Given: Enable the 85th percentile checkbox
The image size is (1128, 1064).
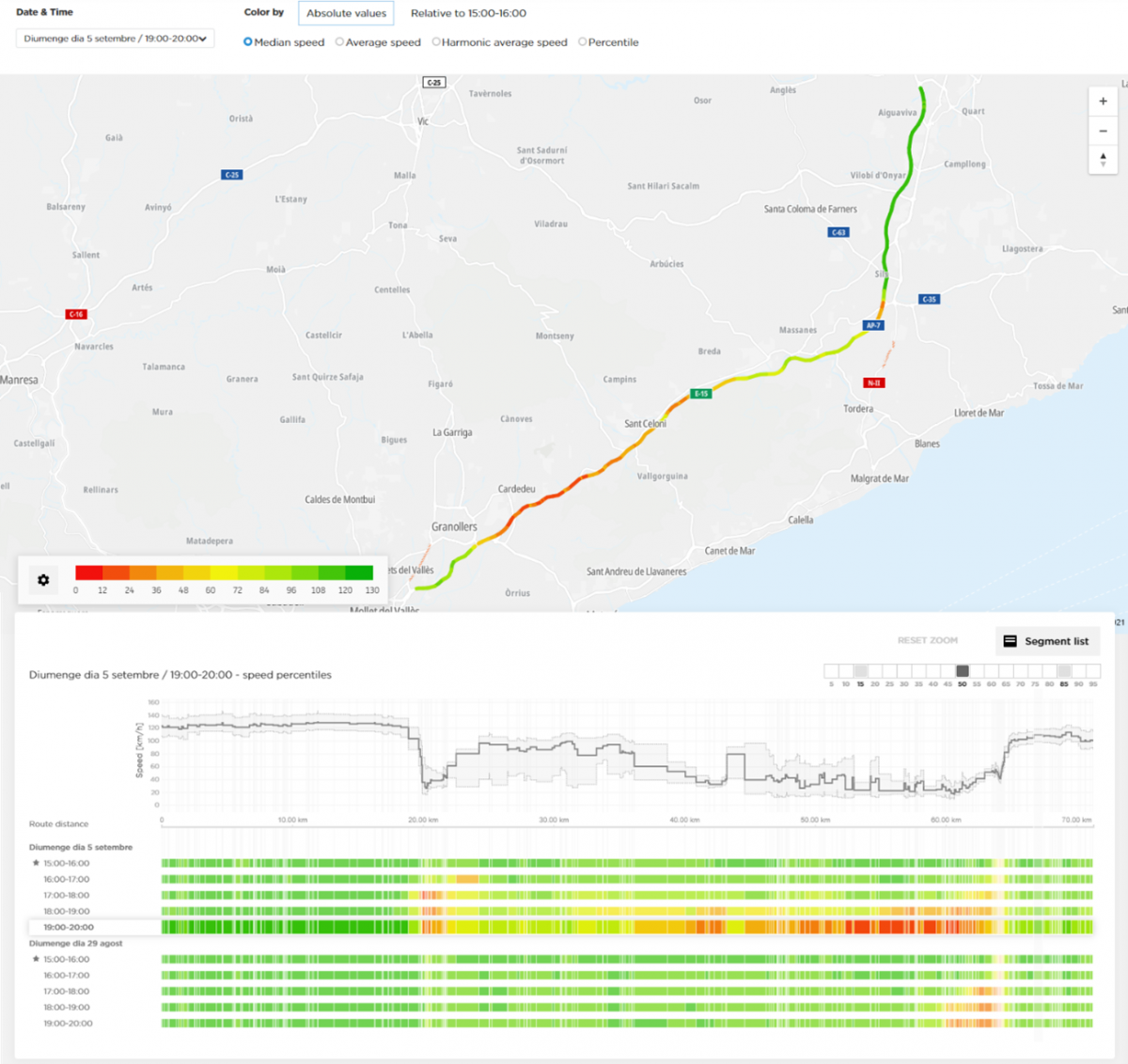Looking at the screenshot, I should 1064,669.
